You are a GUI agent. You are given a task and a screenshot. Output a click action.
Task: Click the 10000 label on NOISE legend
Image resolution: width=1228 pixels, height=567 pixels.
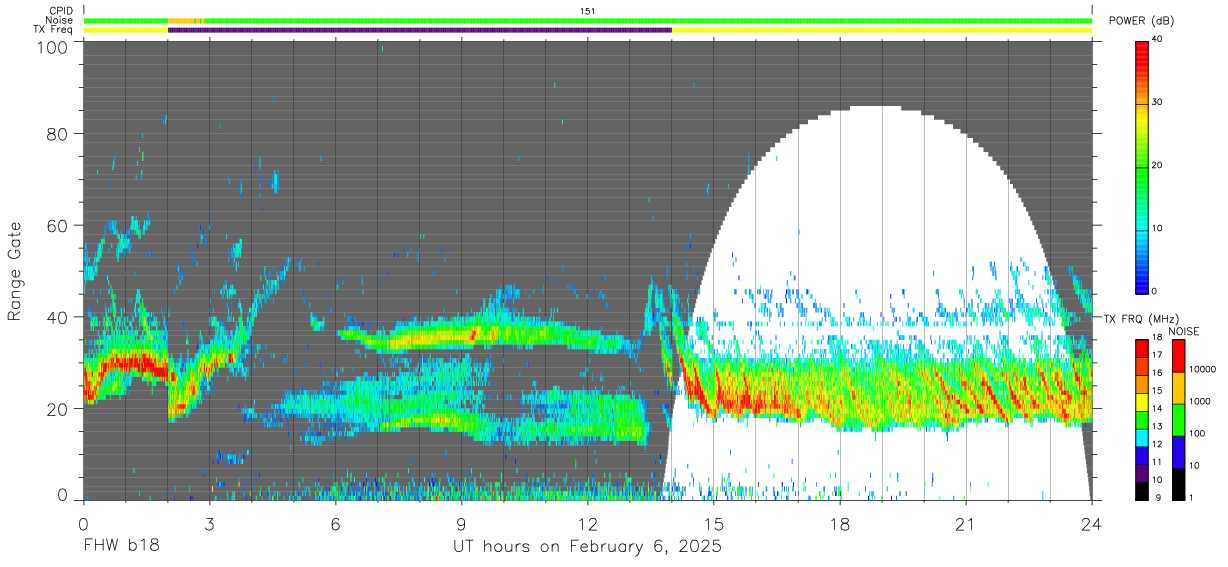1203,369
